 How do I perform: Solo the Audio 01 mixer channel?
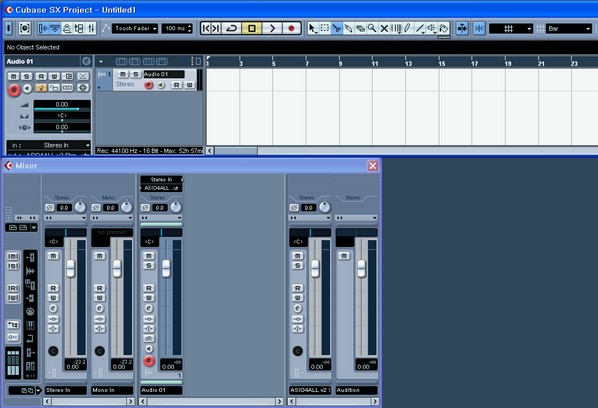[x=149, y=265]
